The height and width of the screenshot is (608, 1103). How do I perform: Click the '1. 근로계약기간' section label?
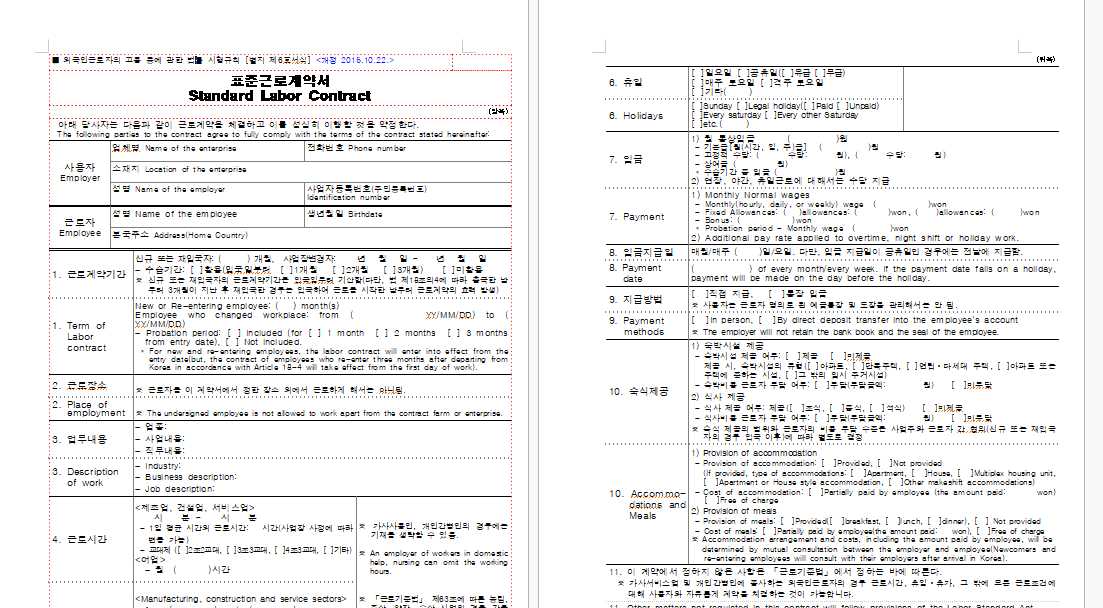click(x=89, y=274)
